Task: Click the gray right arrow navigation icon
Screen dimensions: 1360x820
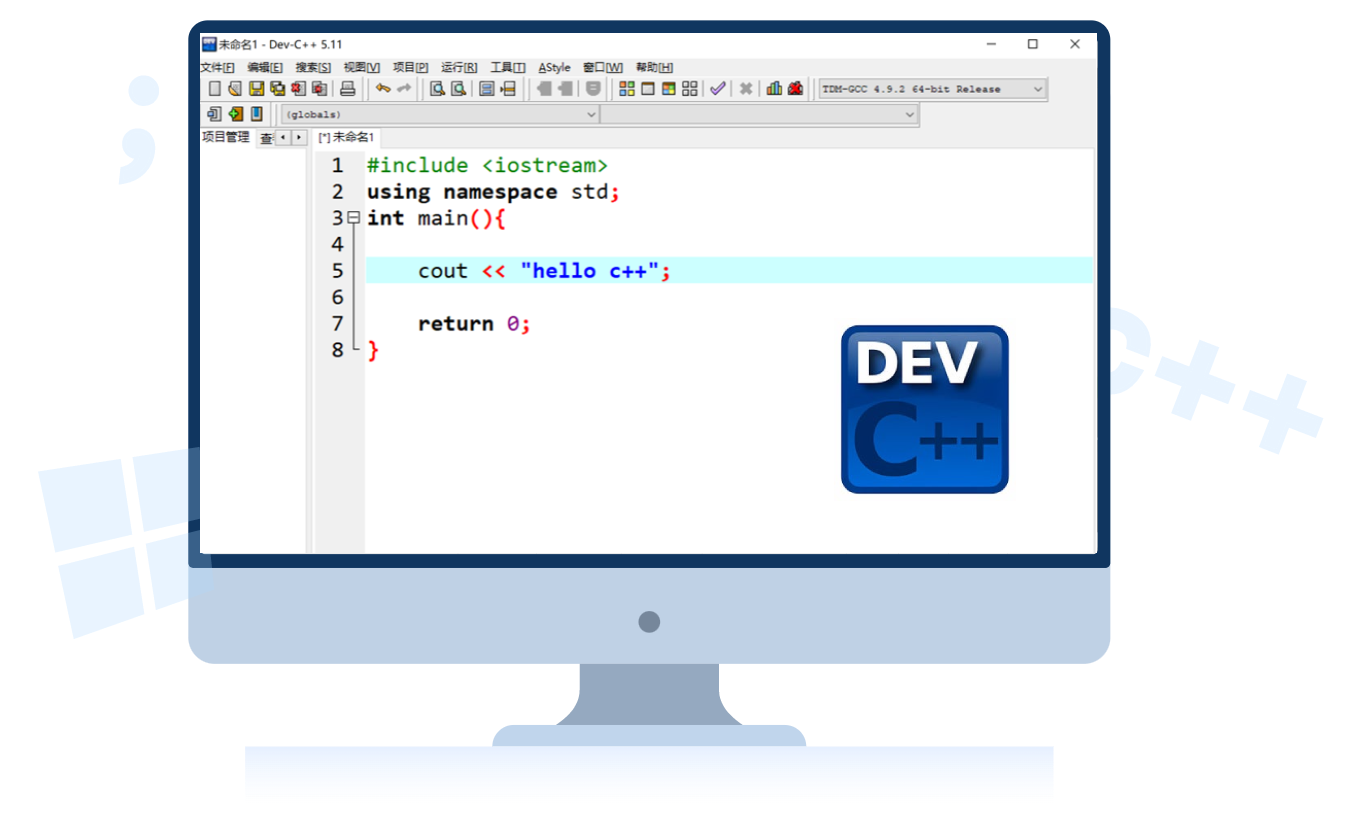Action: point(565,89)
